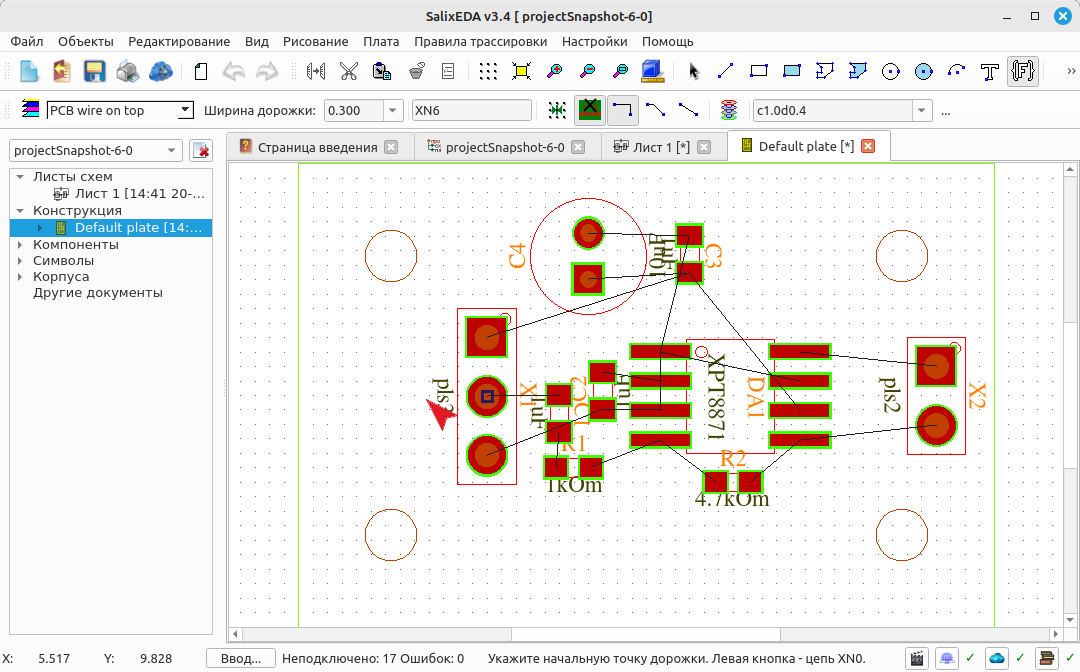Click the new project file icon
The image size is (1080, 672).
pyautogui.click(x=28, y=71)
